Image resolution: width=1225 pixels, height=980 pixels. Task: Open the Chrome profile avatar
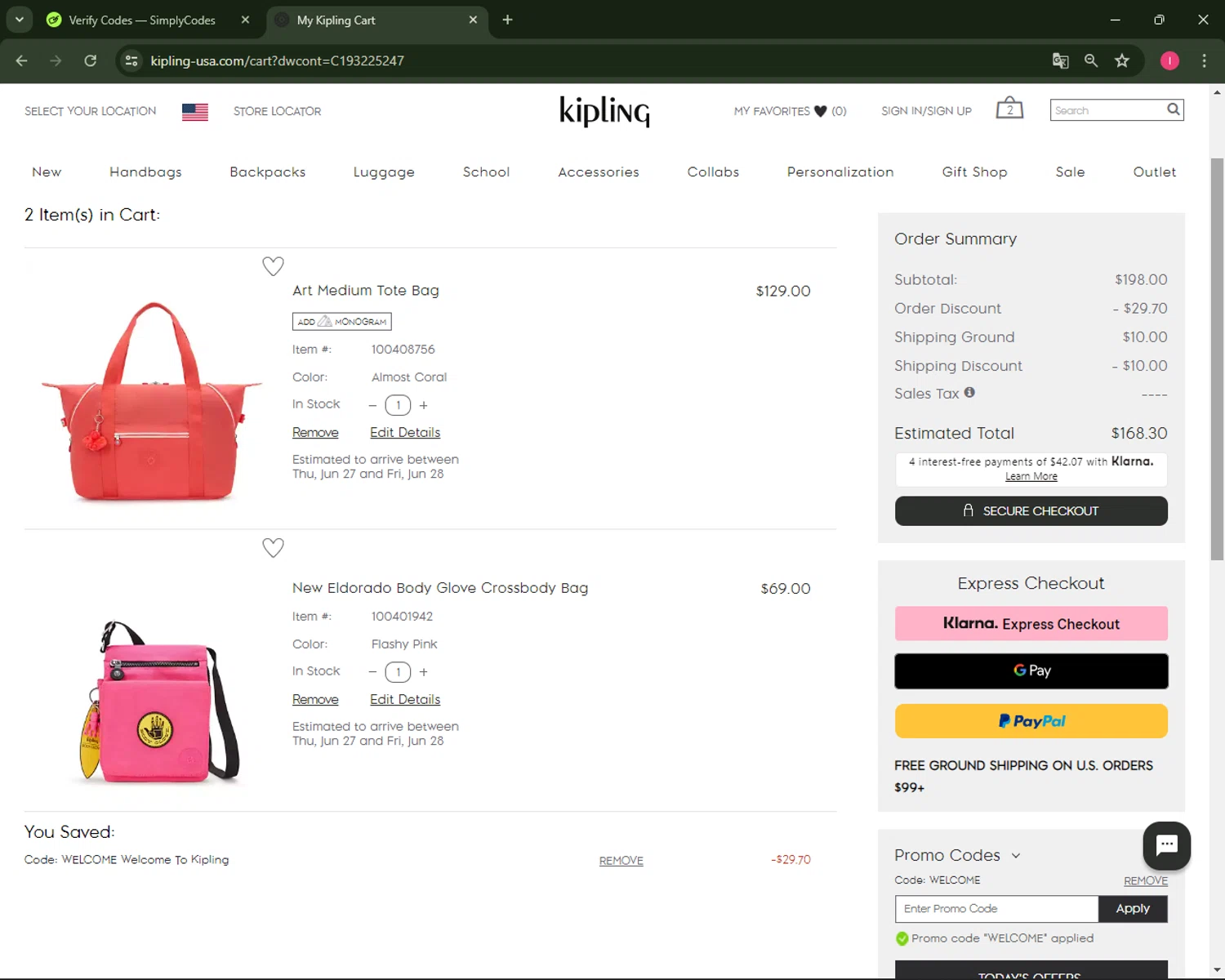[1169, 60]
